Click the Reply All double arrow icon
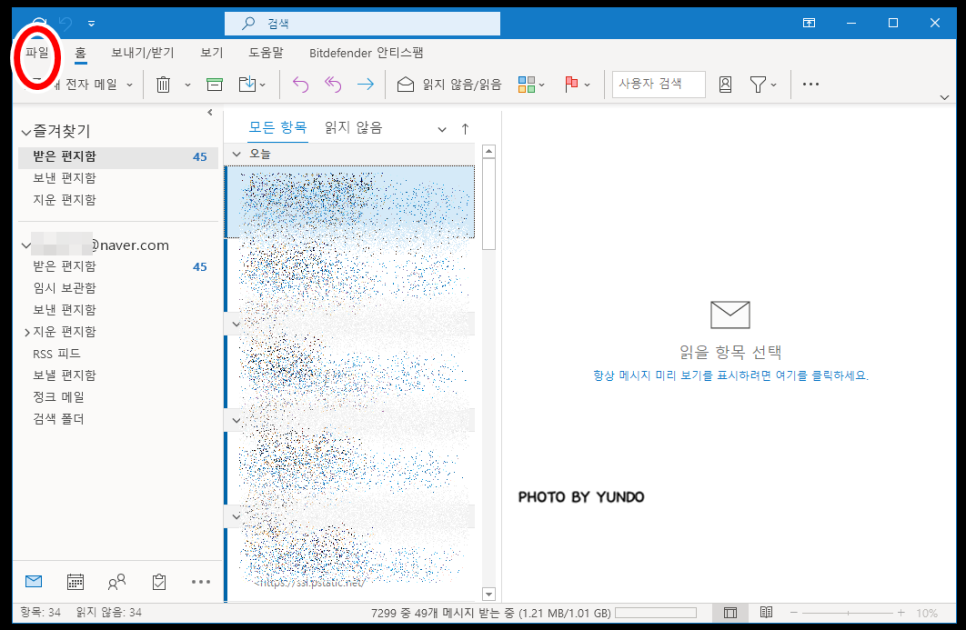This screenshot has height=630, width=966. tap(333, 84)
